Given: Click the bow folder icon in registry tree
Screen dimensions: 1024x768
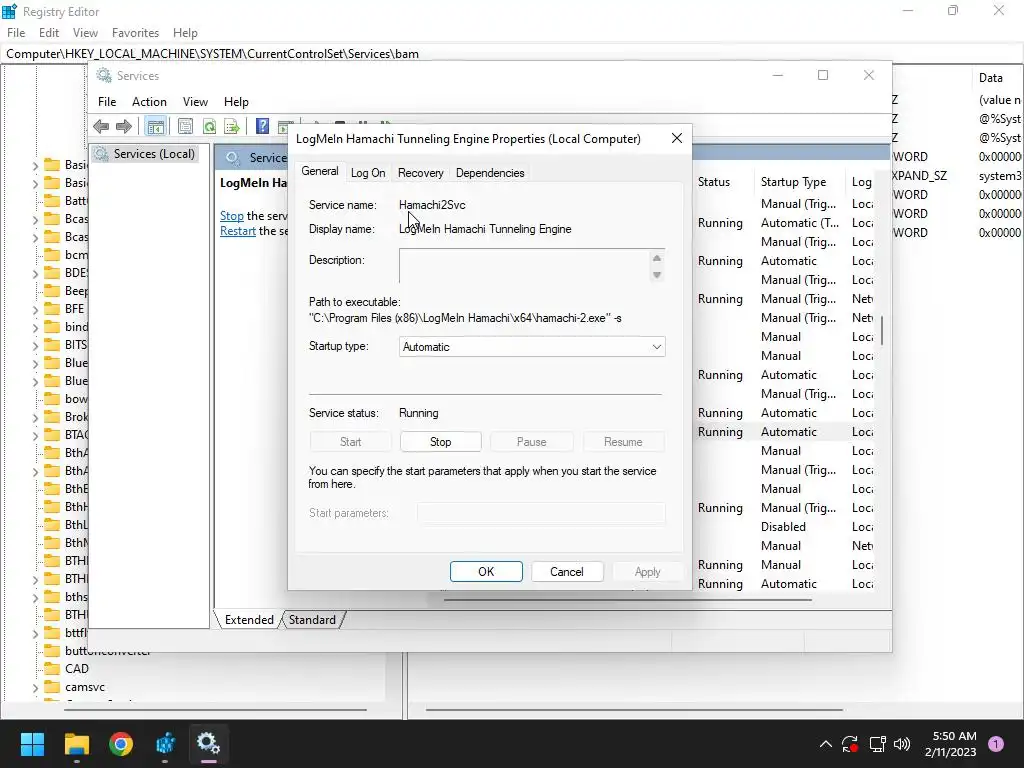Looking at the screenshot, I should [52, 398].
